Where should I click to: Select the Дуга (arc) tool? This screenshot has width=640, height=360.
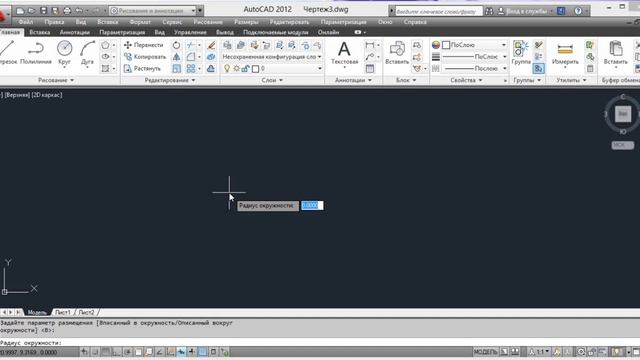(87, 53)
